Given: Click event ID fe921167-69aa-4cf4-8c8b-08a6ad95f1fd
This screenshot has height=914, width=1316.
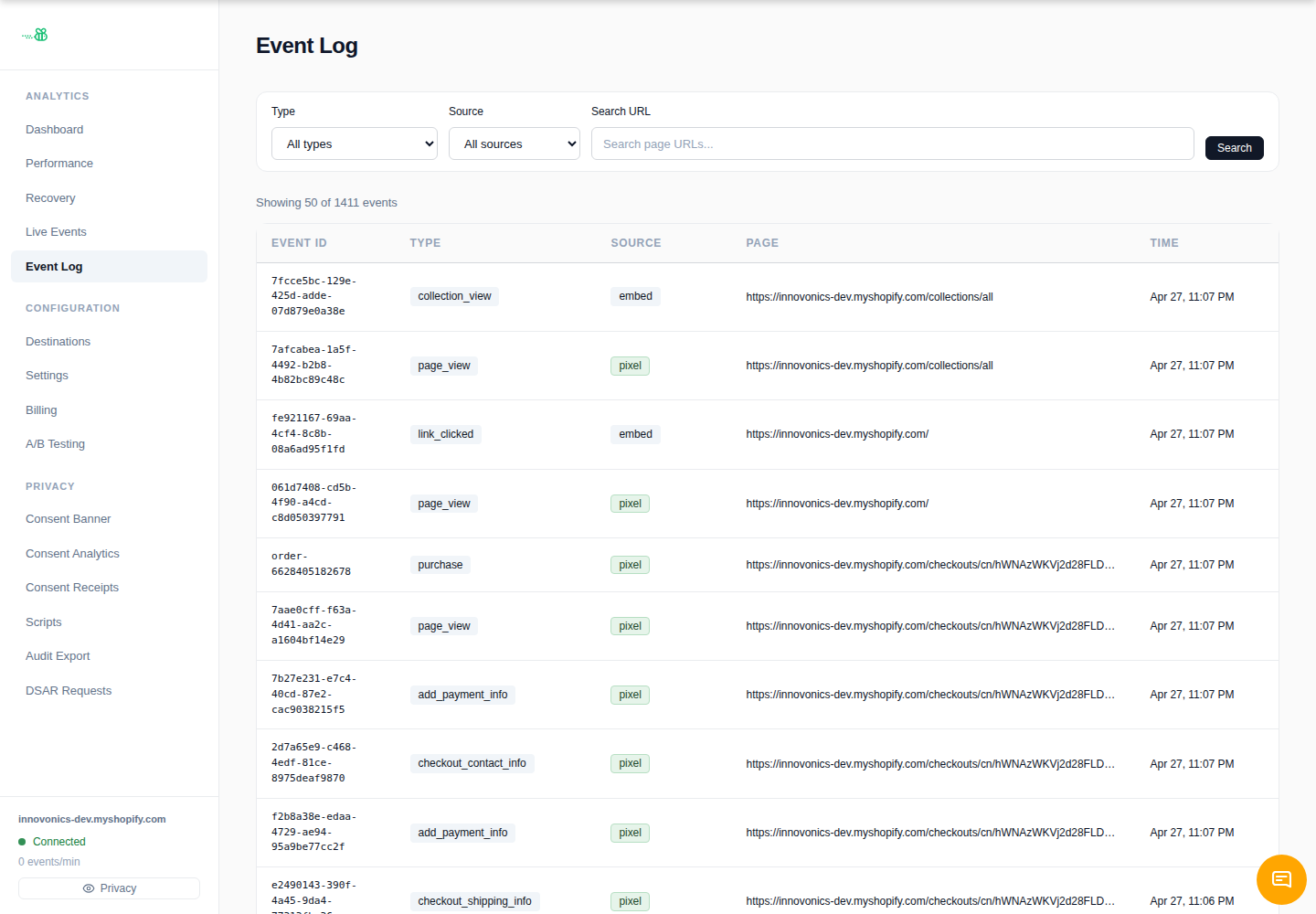Looking at the screenshot, I should [314, 434].
